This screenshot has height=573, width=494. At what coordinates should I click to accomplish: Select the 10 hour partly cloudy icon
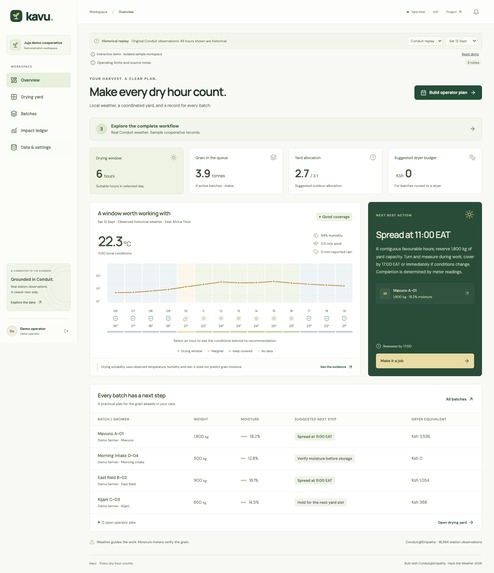(186, 319)
